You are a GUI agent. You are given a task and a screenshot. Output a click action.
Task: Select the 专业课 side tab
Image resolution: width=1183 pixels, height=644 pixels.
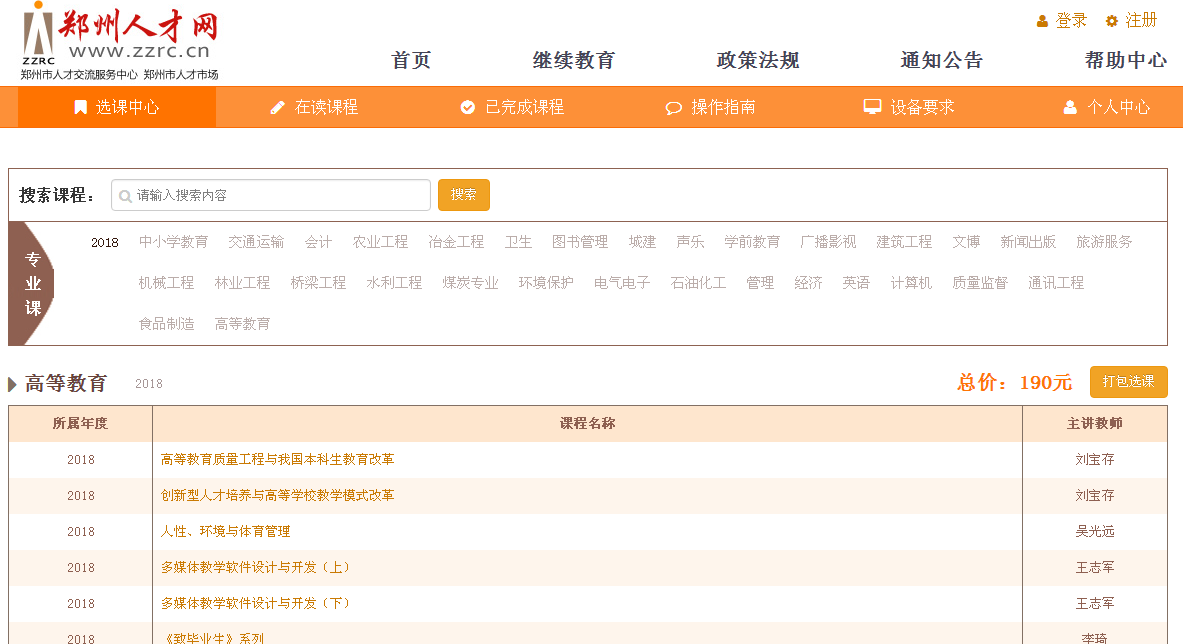click(x=33, y=284)
